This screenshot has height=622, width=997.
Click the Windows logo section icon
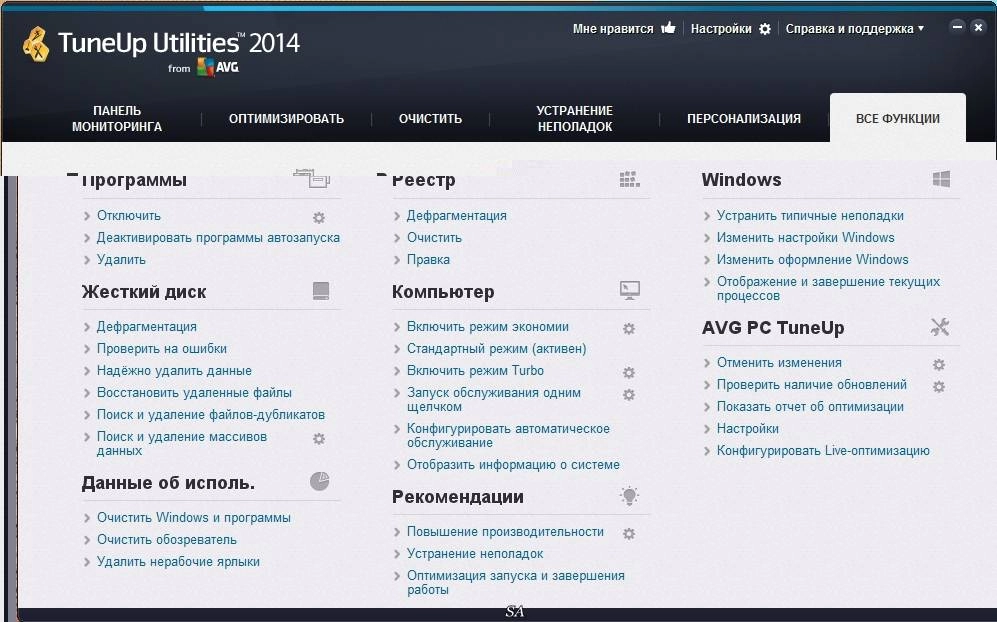click(941, 179)
